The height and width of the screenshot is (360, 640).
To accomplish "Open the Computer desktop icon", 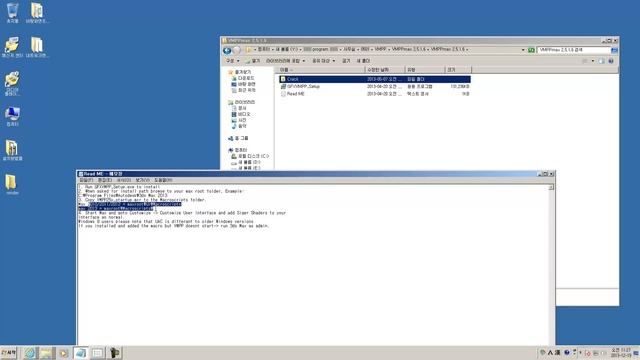I will pyautogui.click(x=12, y=116).
